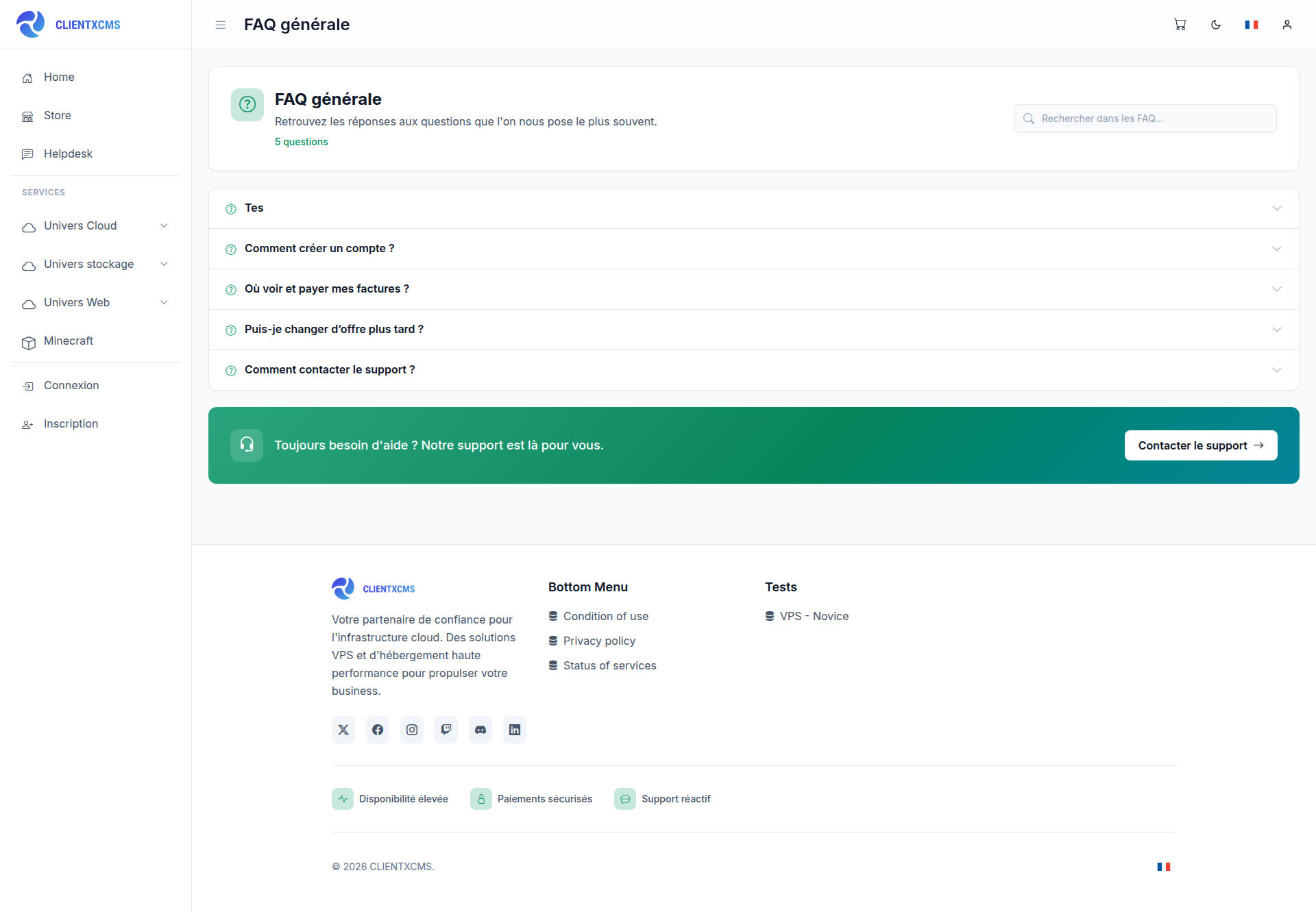
Task: Open the LinkedIn social icon
Action: point(515,730)
